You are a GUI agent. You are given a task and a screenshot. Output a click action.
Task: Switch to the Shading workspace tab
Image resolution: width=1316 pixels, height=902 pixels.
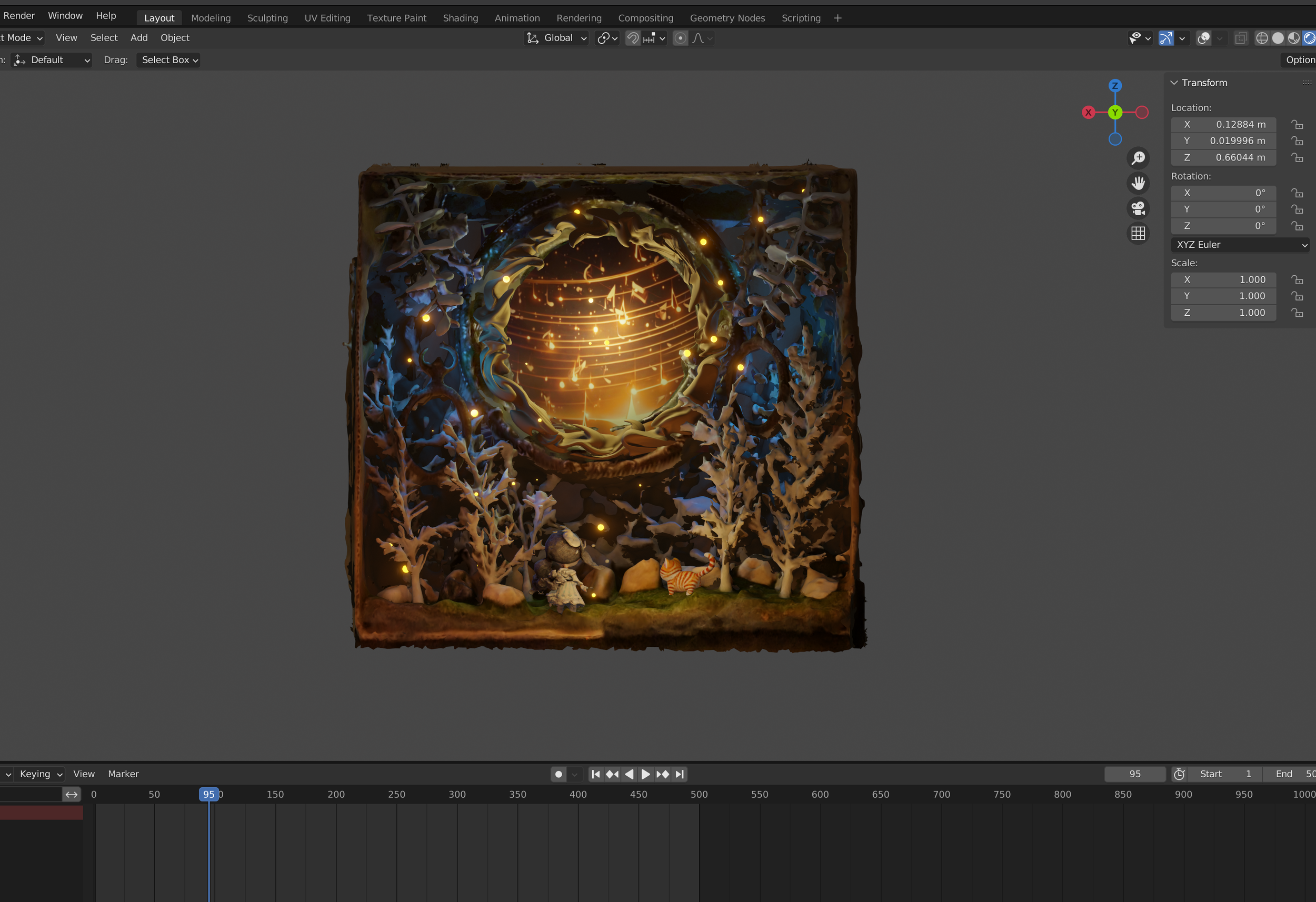461,18
